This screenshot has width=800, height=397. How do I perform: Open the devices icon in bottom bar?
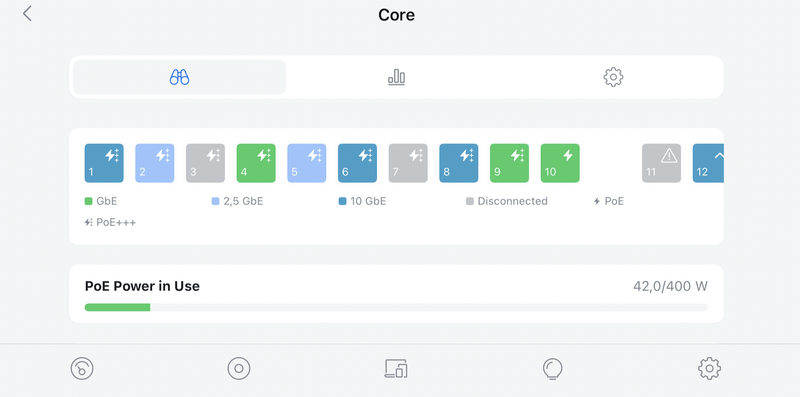pos(396,368)
